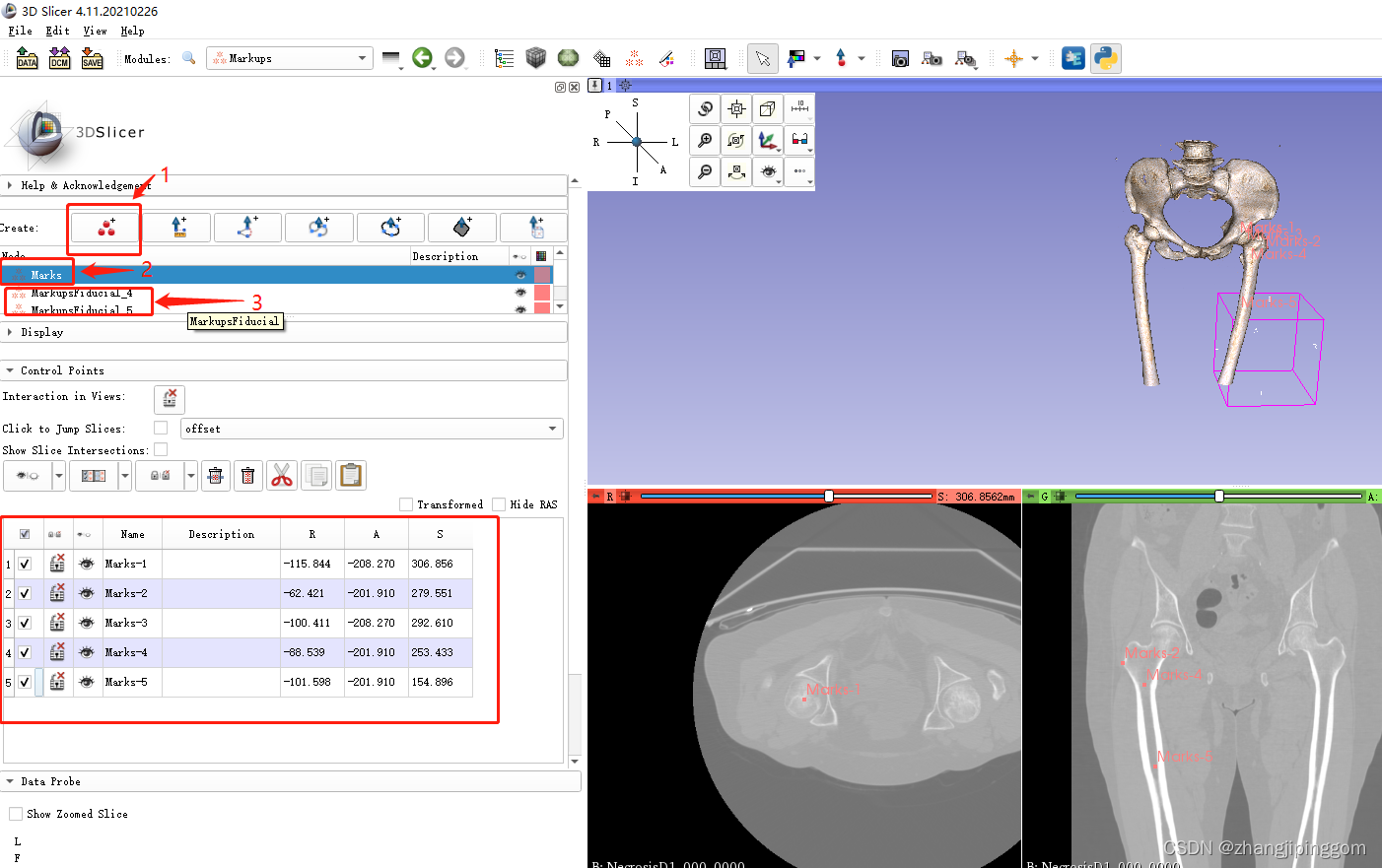
Task: Select the Marks node row
Action: click(x=276, y=275)
